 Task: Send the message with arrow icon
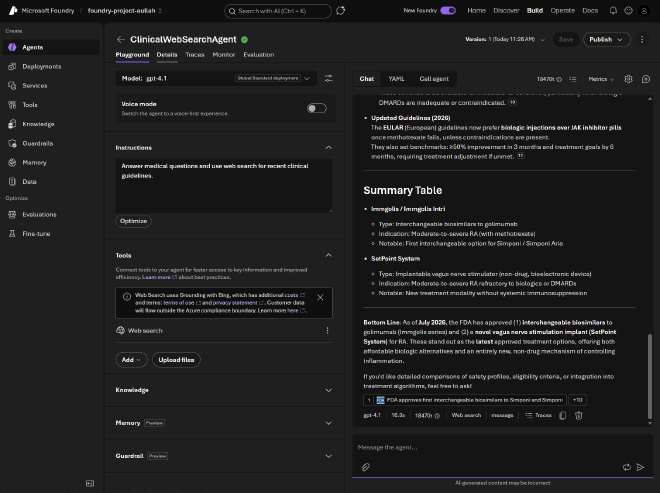point(640,467)
